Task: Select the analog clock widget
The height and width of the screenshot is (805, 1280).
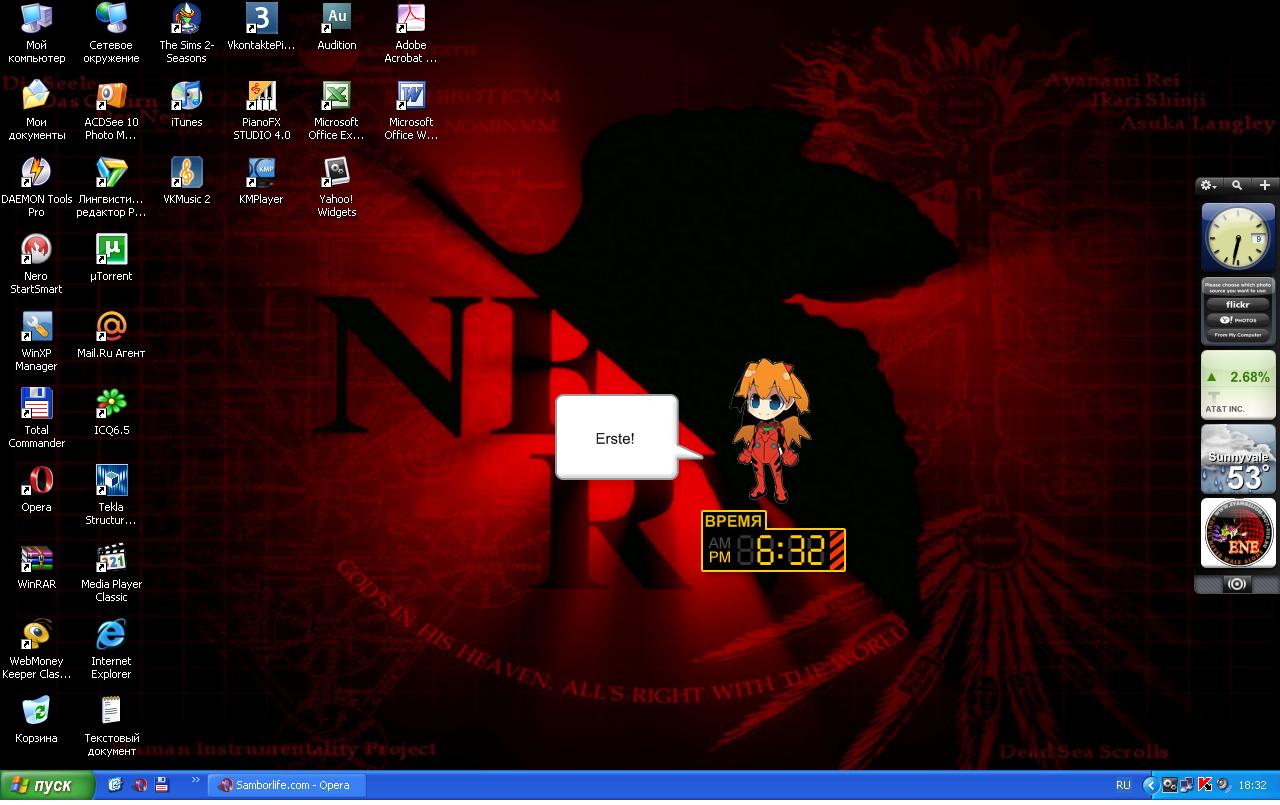Action: (1238, 237)
